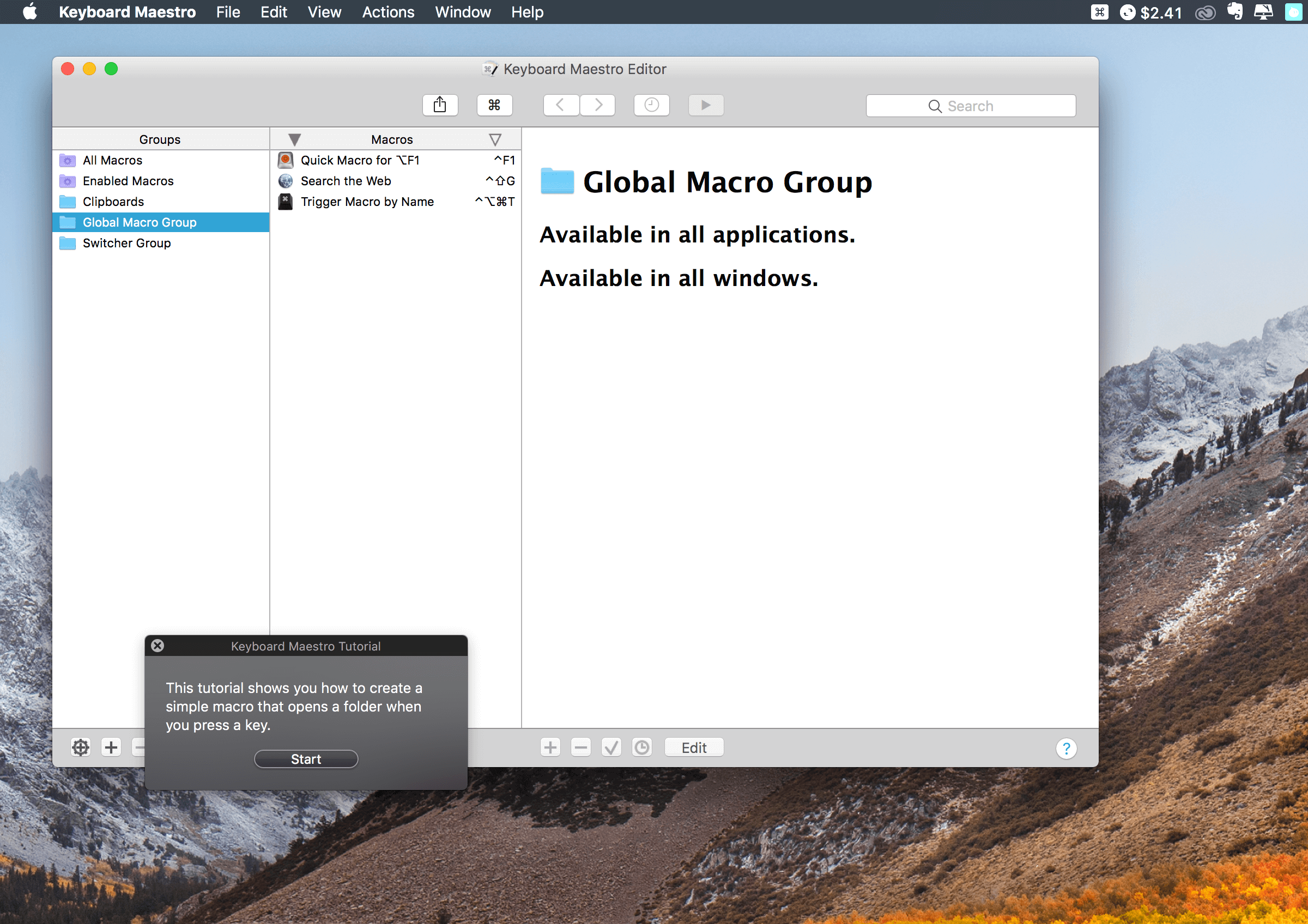
Task: Close the Keyboard Maestro Tutorial panel
Action: point(158,646)
